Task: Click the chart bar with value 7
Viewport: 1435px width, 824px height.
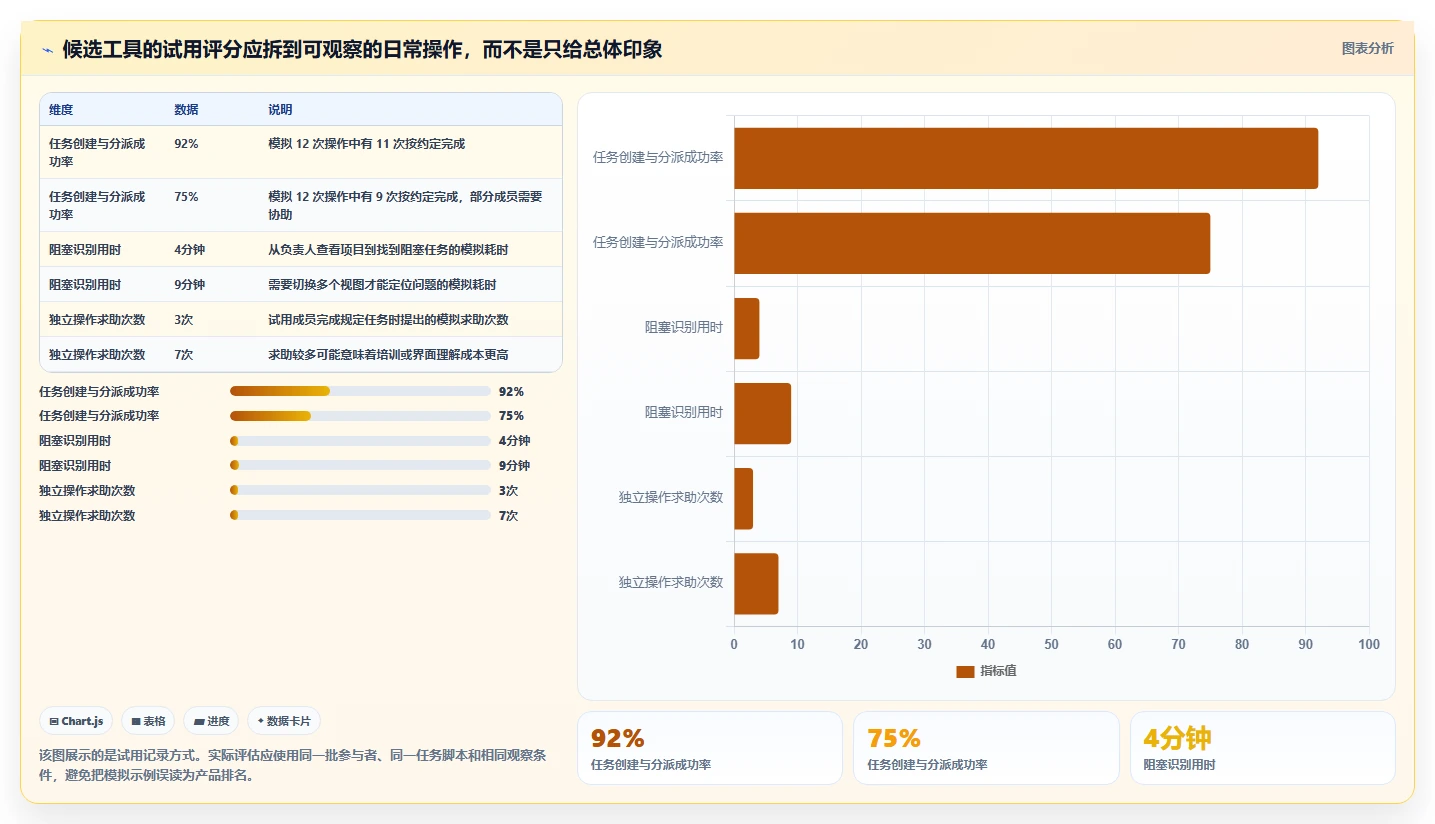Action: pyautogui.click(x=756, y=584)
